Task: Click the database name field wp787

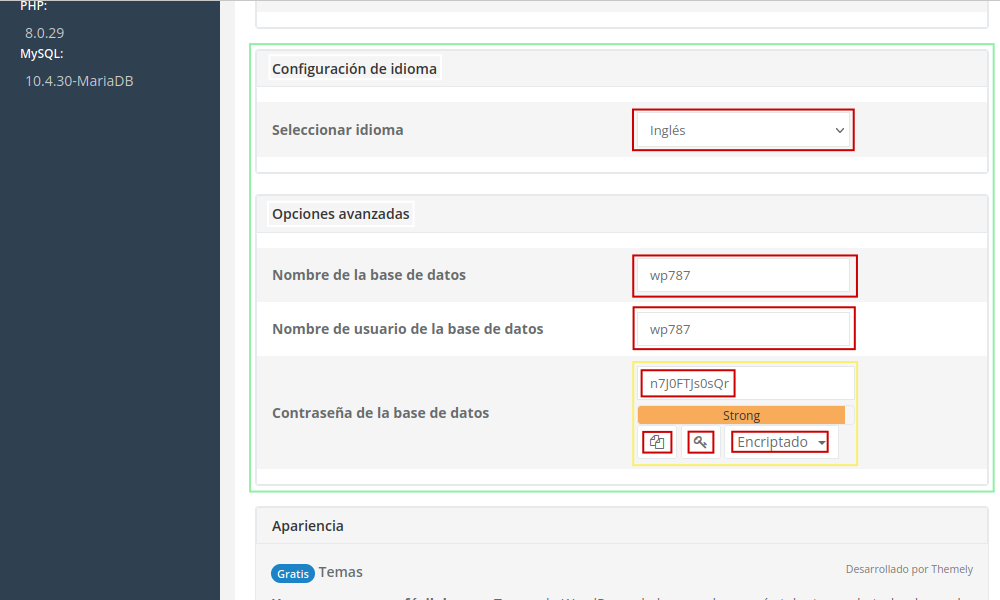Action: tap(744, 276)
